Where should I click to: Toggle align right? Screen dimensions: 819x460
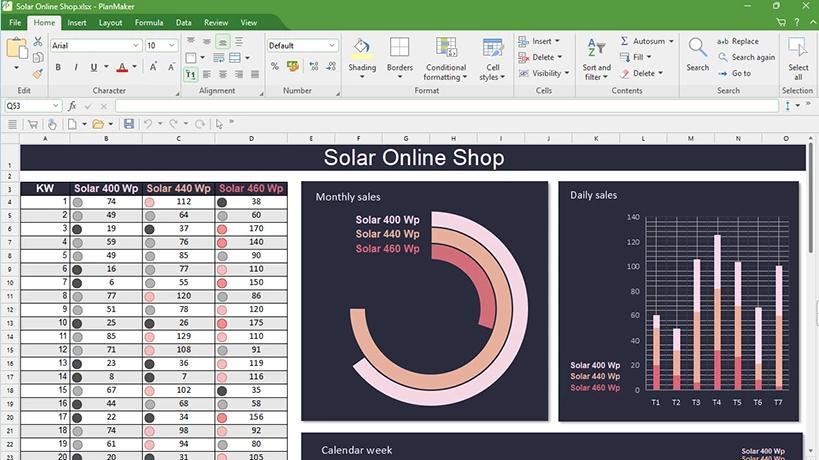[239, 75]
